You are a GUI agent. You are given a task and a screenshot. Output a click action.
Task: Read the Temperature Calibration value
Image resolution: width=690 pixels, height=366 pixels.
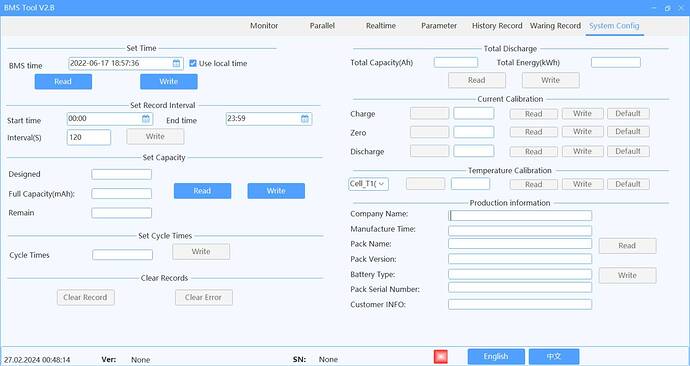(534, 185)
